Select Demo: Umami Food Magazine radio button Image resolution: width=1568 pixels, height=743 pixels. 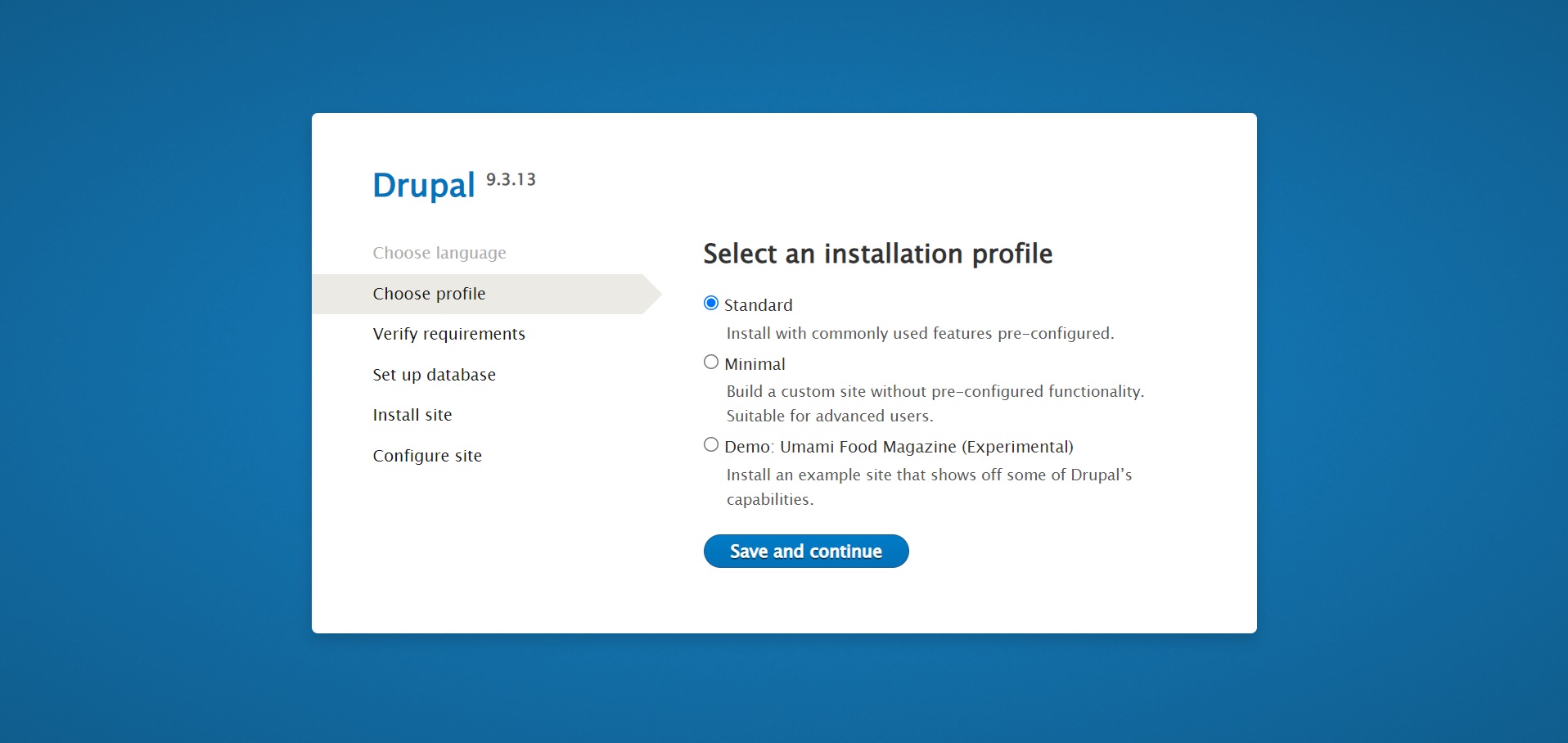711,444
